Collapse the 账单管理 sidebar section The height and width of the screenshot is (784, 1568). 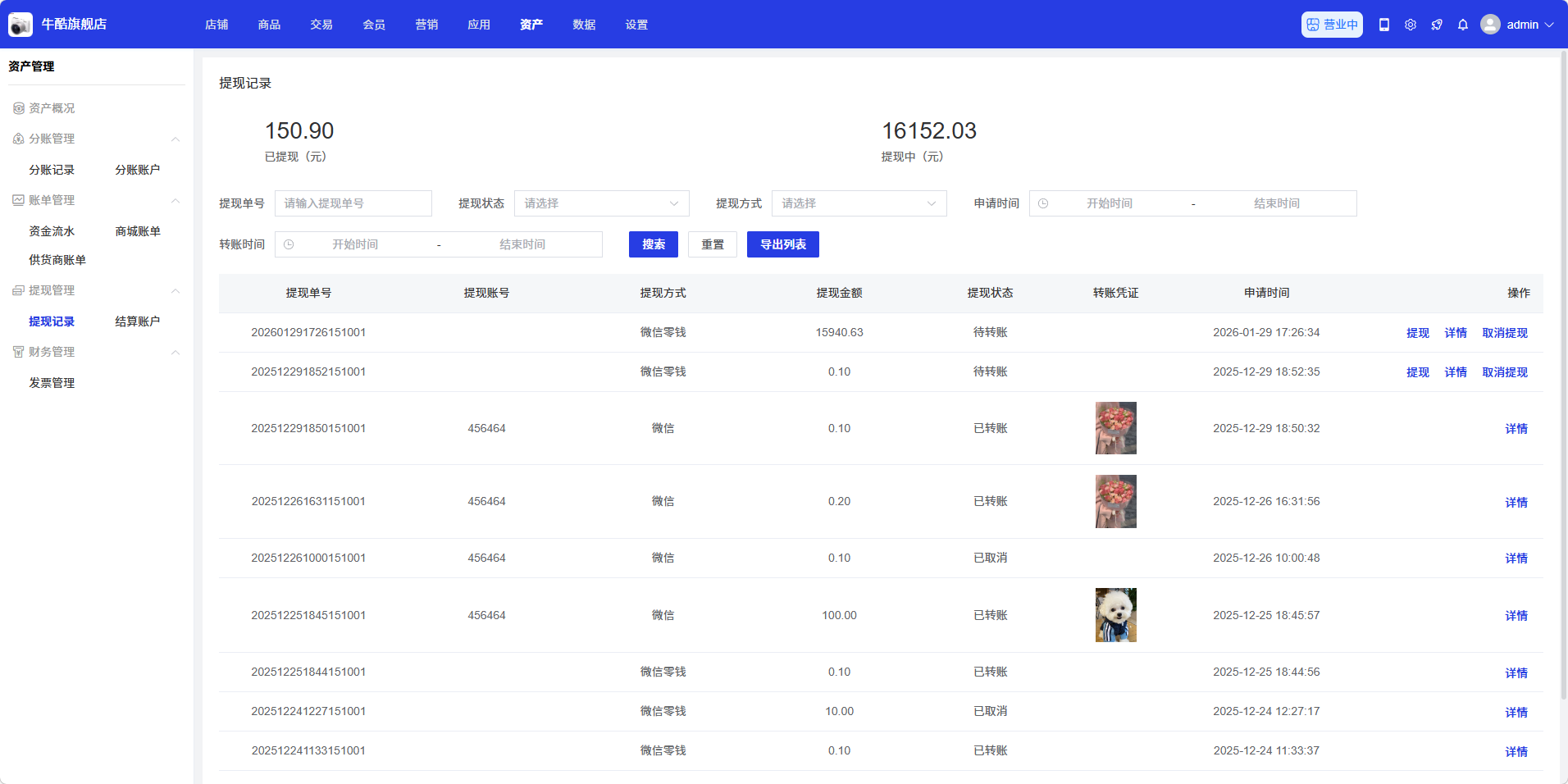(x=175, y=201)
